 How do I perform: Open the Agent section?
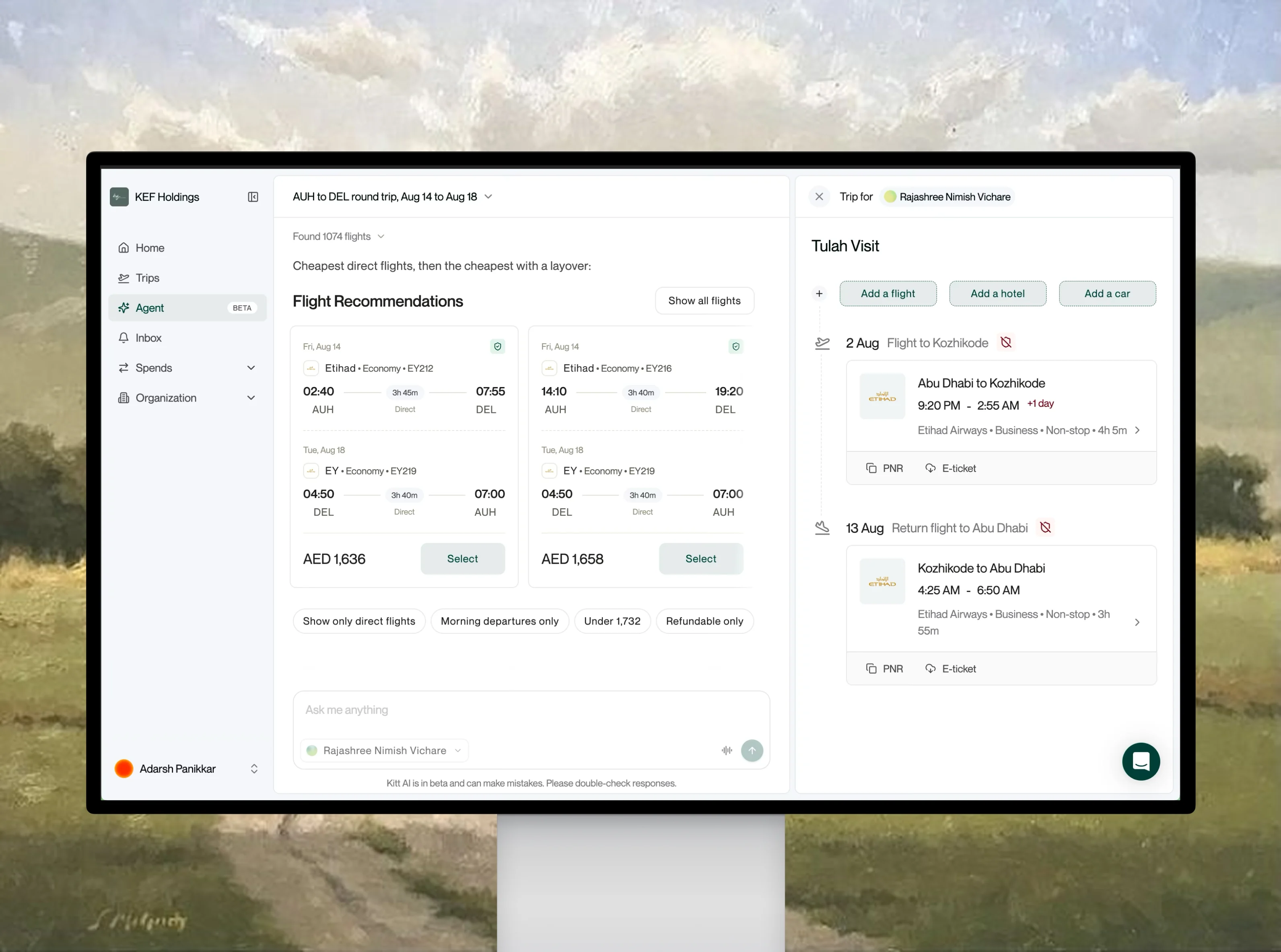pos(187,308)
